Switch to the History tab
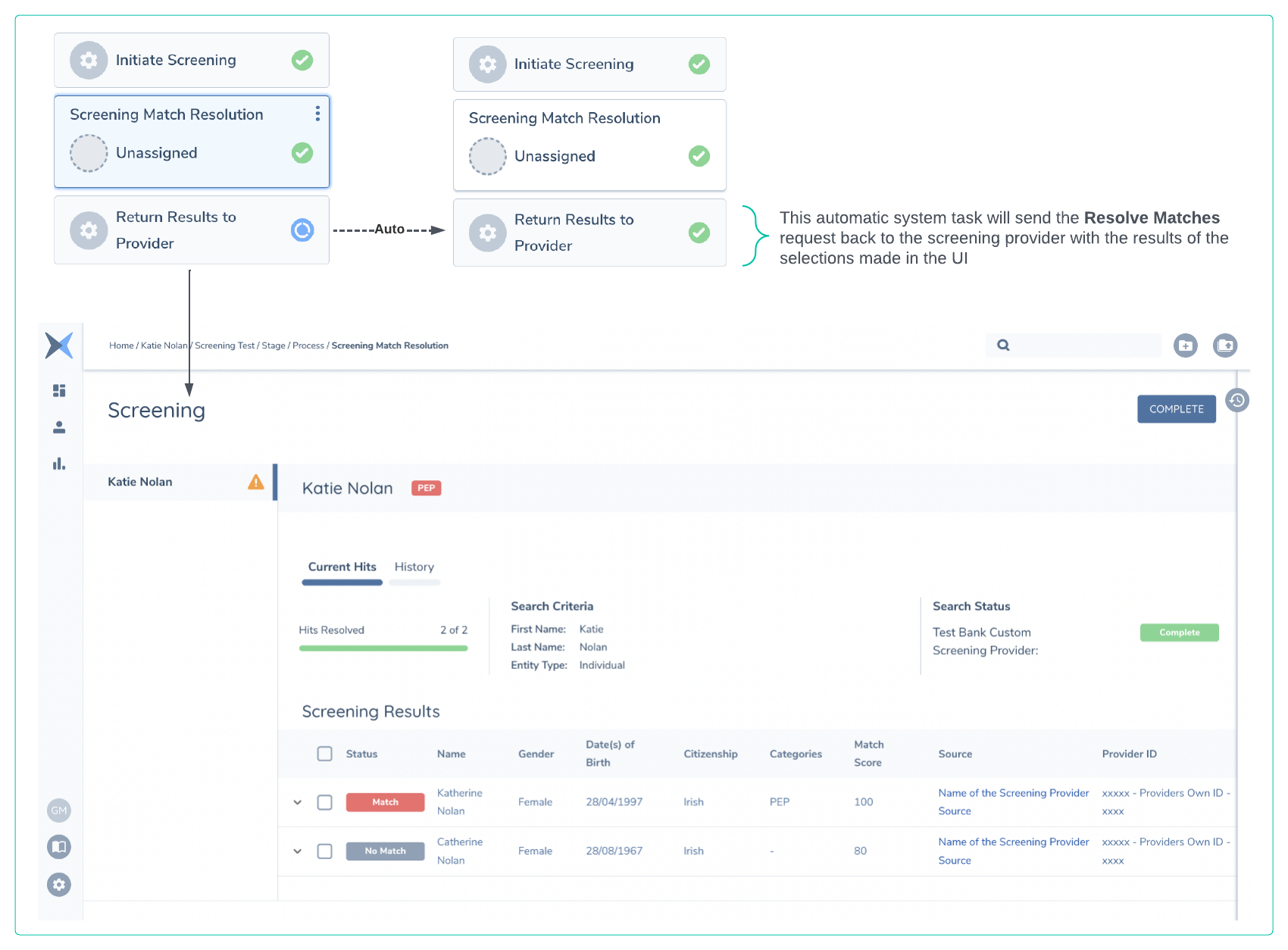Image resolution: width=1288 pixels, height=950 pixels. tap(414, 567)
